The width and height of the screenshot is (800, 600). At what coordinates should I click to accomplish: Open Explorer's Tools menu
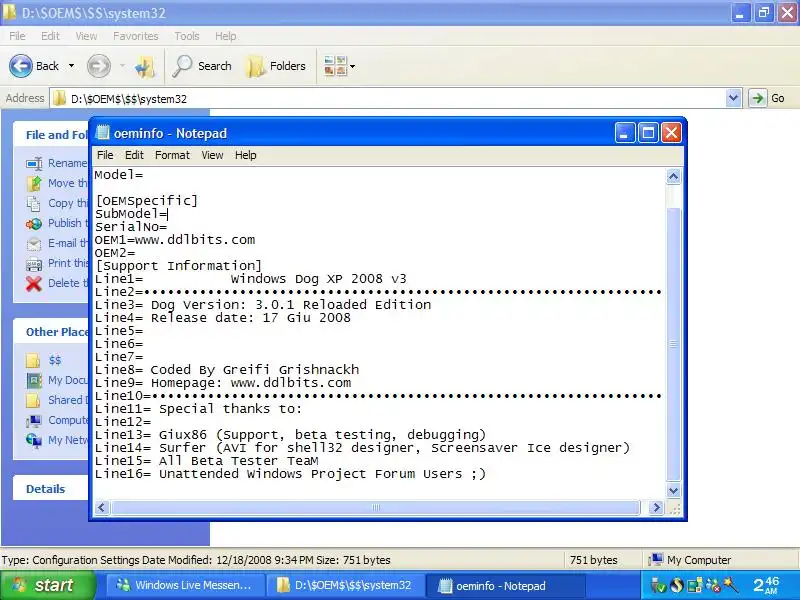coord(187,36)
